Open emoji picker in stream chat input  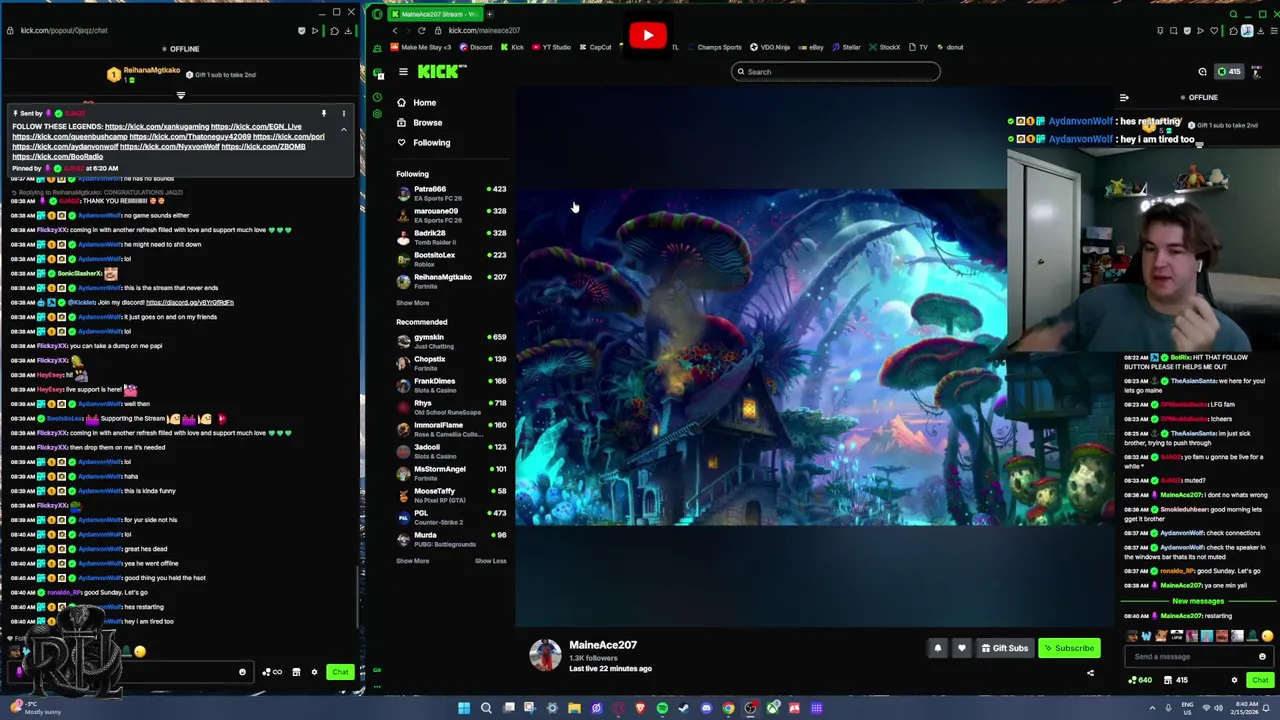pyautogui.click(x=1262, y=657)
